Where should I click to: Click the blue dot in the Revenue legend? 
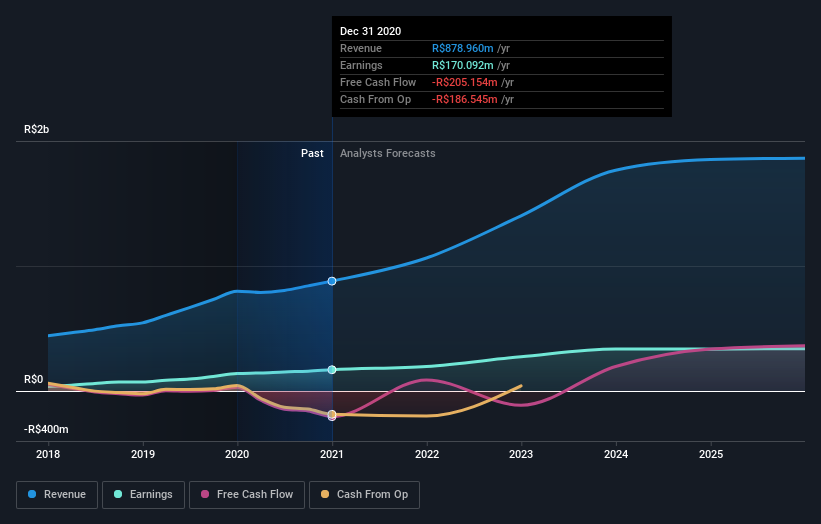(33, 494)
